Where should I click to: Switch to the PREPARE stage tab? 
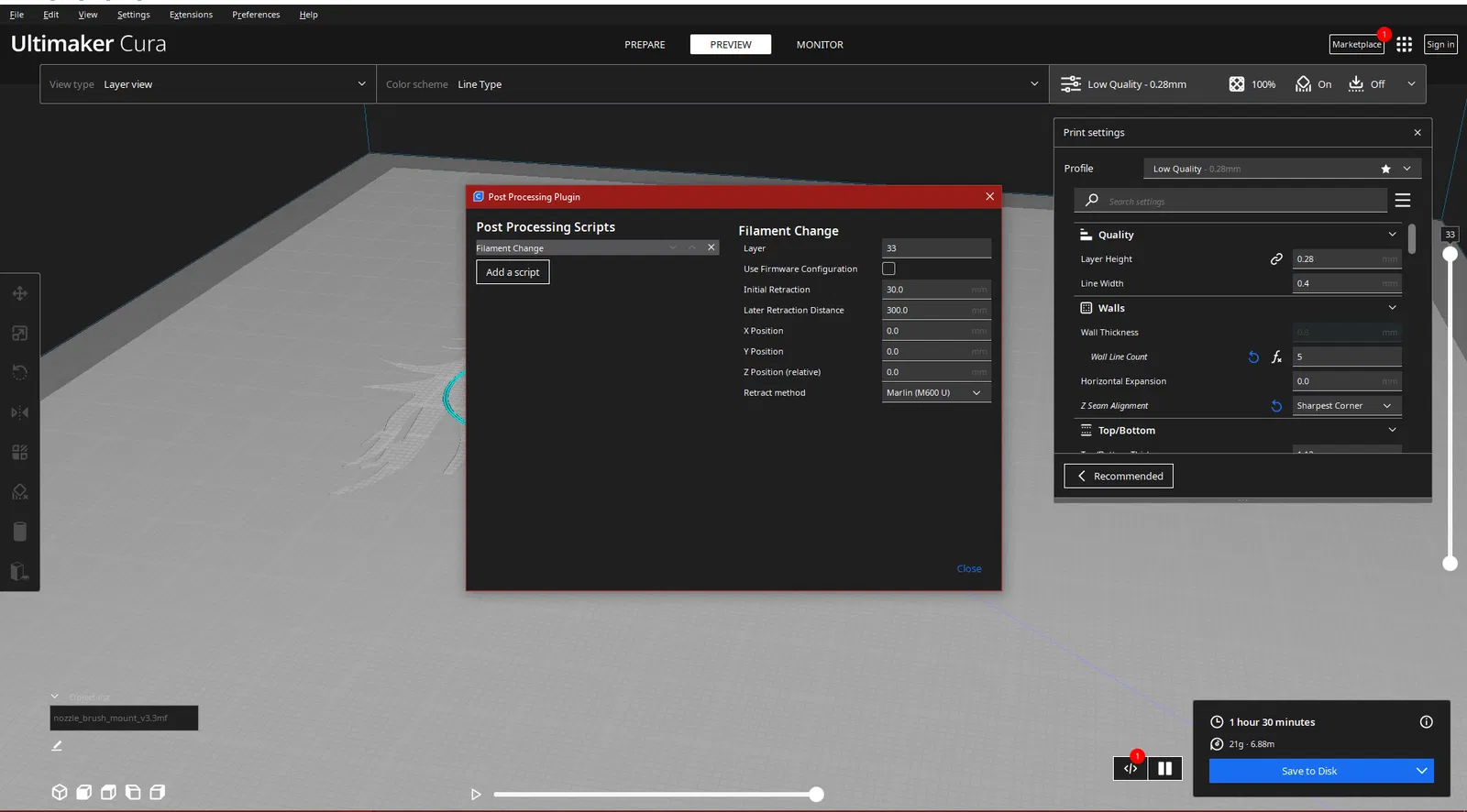(x=645, y=45)
